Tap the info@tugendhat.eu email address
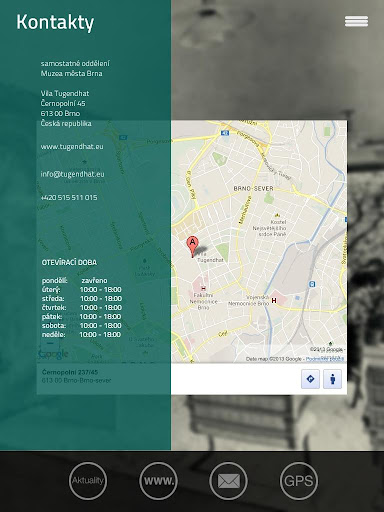The height and width of the screenshot is (512, 384). (72, 174)
